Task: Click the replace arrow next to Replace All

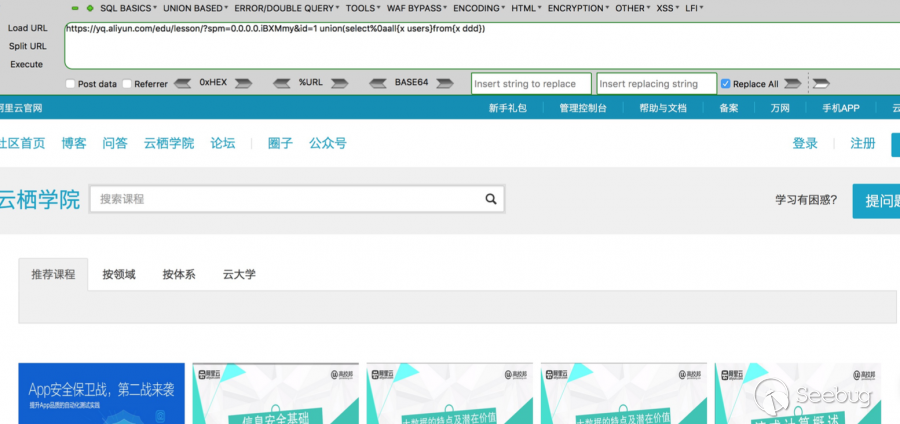Action: [793, 84]
